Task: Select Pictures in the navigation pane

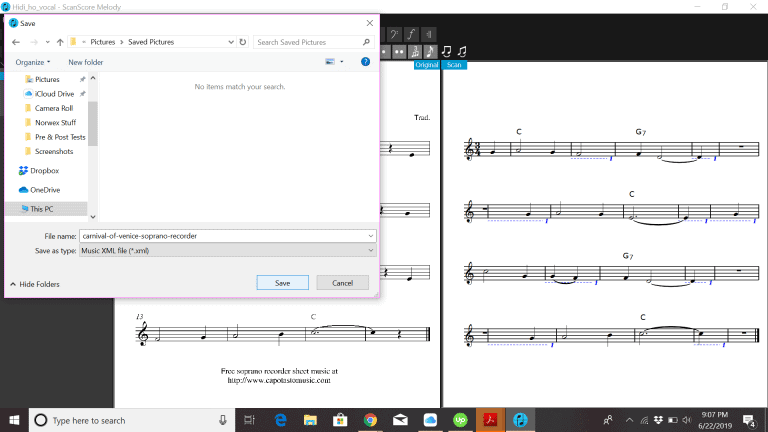Action: coord(47,79)
